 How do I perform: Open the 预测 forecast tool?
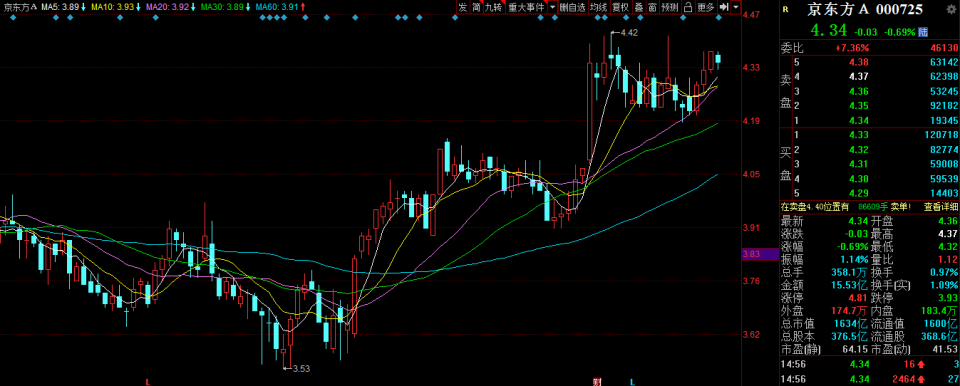click(x=670, y=7)
